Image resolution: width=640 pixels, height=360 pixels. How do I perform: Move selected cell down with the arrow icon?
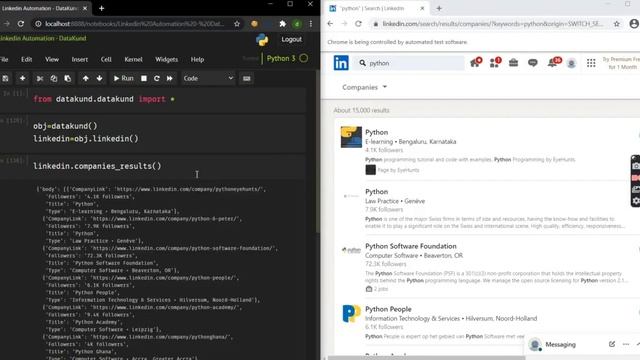pos(99,78)
